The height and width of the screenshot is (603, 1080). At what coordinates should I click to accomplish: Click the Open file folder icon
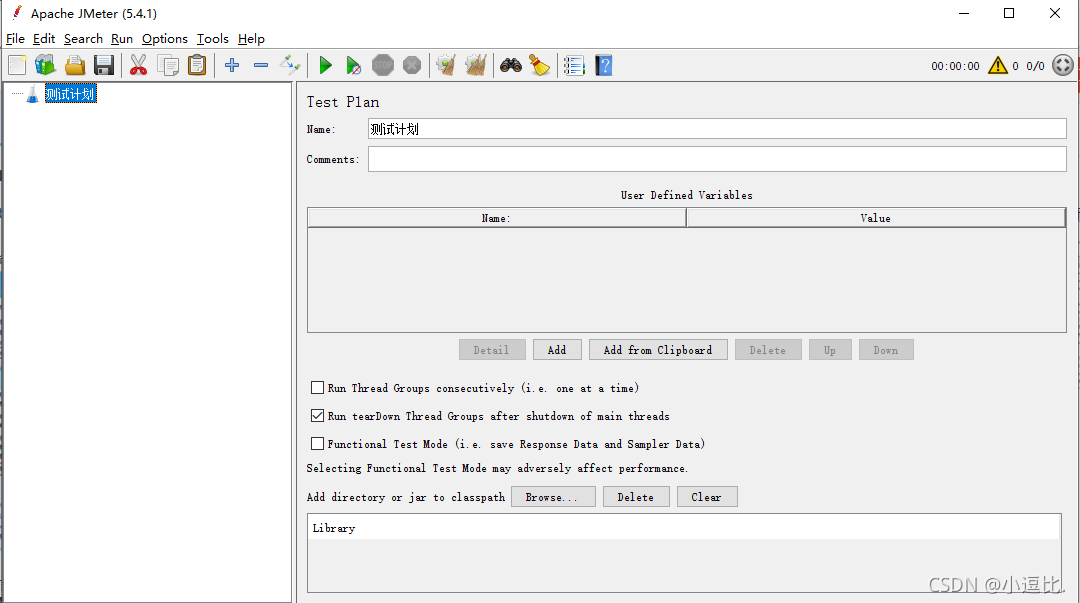tap(74, 65)
